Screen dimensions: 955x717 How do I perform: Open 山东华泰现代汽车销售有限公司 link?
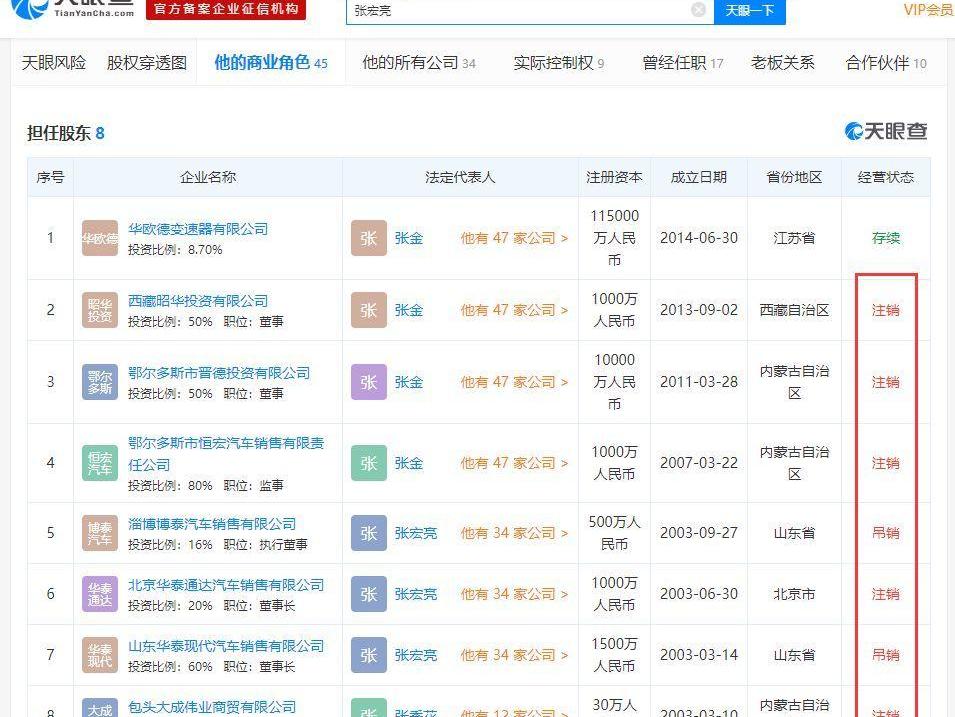pos(226,646)
